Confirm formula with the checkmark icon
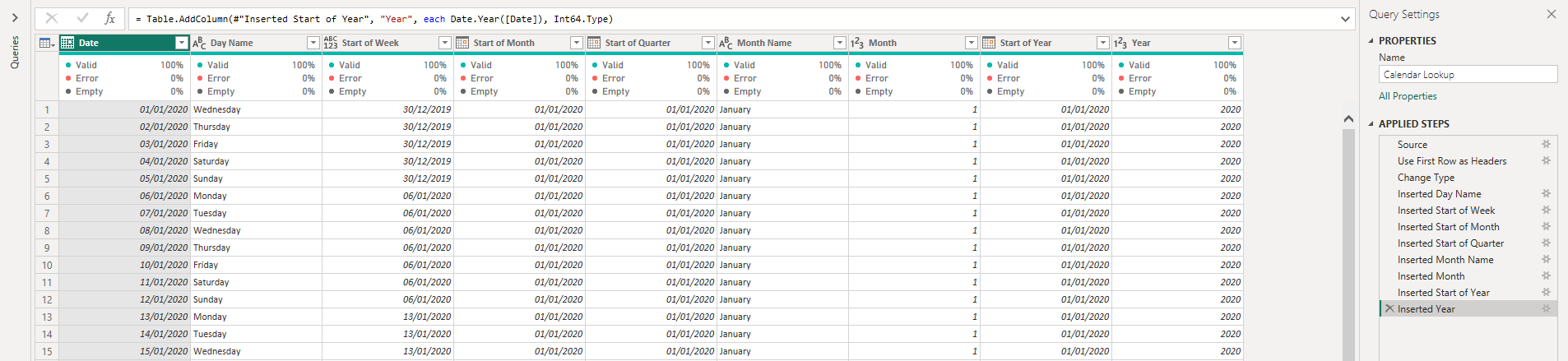This screenshot has width=1568, height=361. point(82,18)
